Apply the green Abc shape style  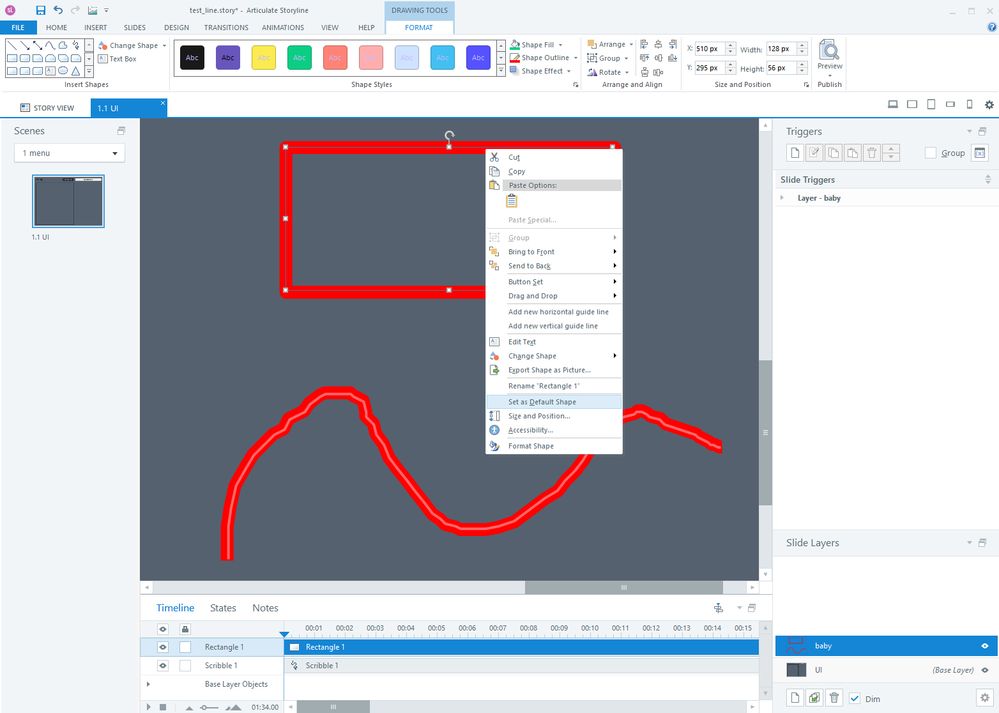pos(299,57)
